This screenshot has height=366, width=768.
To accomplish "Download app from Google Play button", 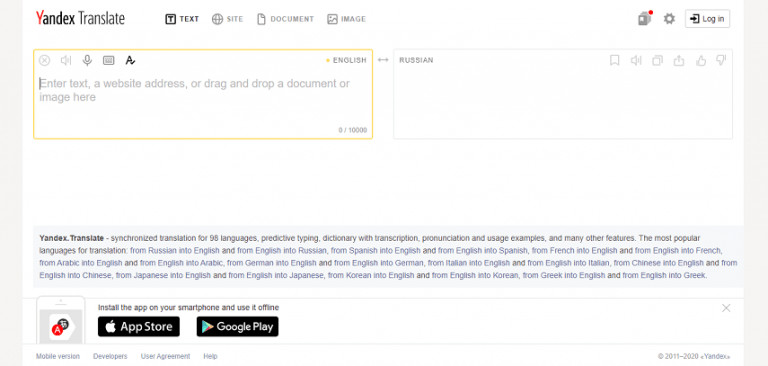I will click(x=238, y=327).
